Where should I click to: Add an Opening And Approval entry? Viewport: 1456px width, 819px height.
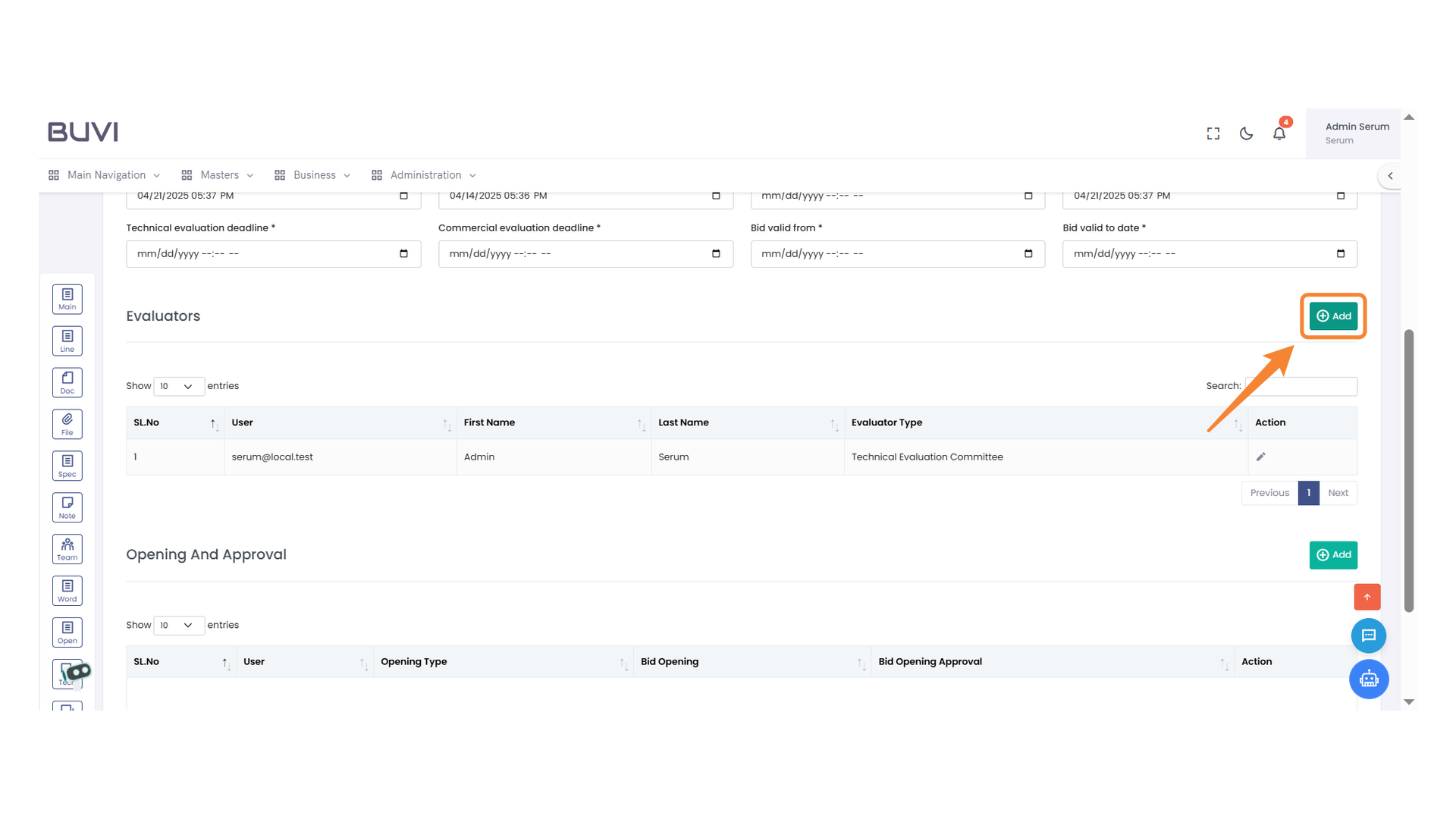(x=1332, y=554)
